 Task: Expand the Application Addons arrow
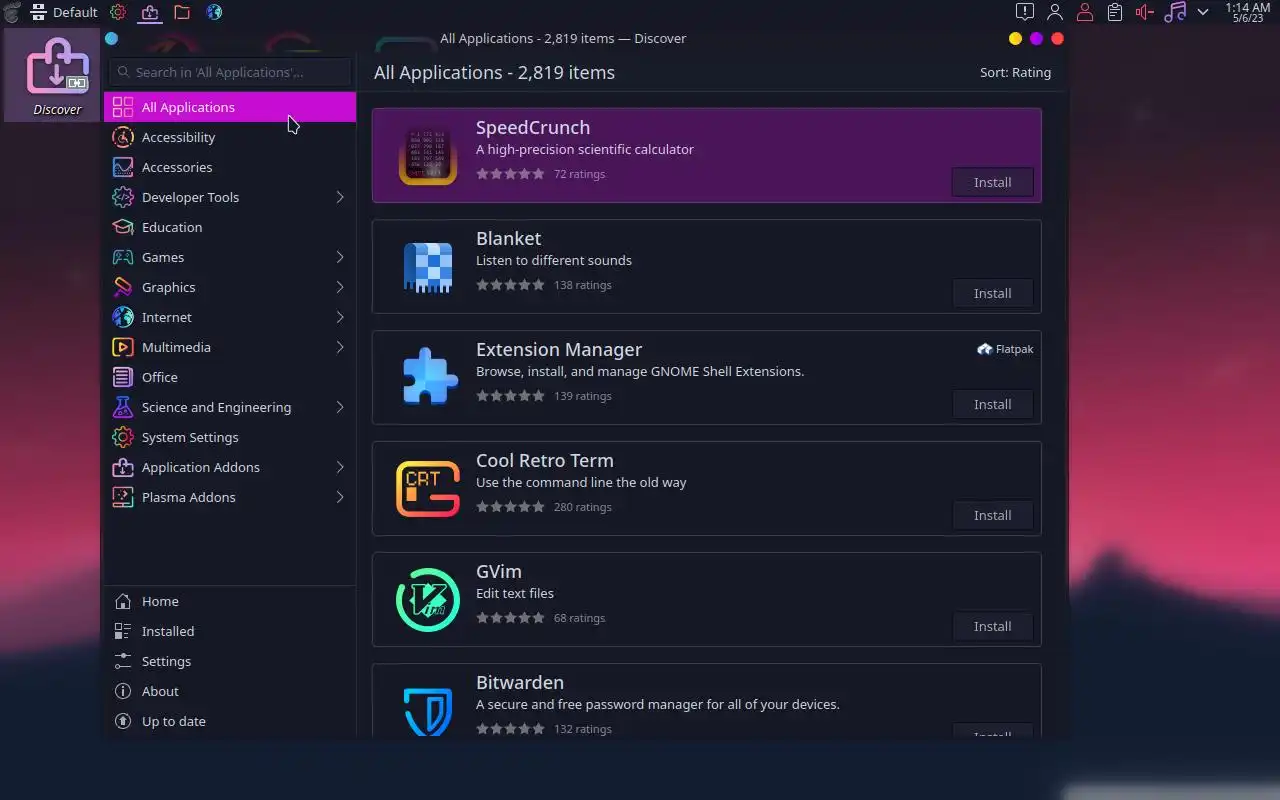340,467
